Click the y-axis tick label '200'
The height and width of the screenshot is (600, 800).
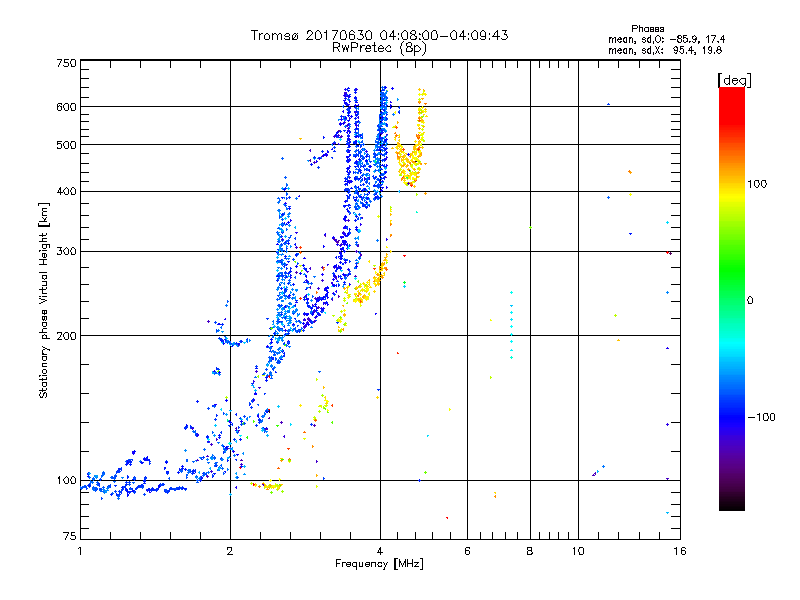tap(66, 336)
